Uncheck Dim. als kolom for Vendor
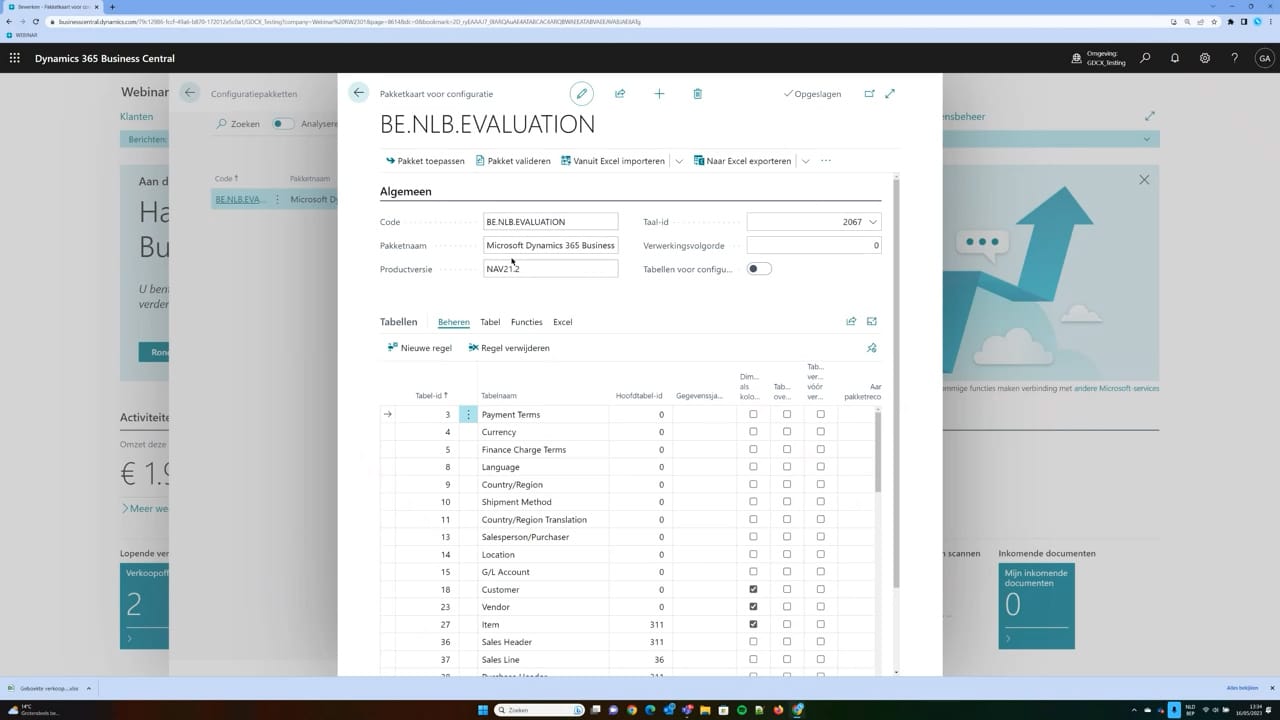The image size is (1280, 720). click(753, 607)
